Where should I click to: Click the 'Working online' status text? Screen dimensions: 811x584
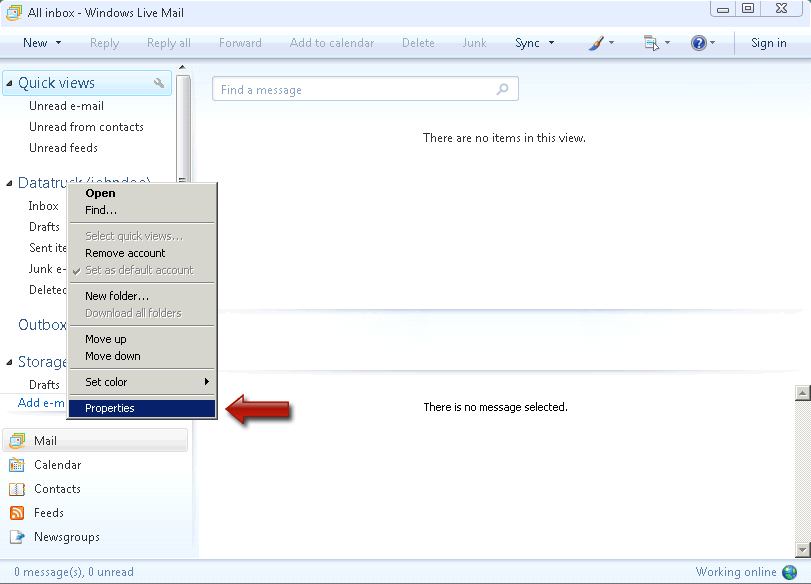(735, 572)
